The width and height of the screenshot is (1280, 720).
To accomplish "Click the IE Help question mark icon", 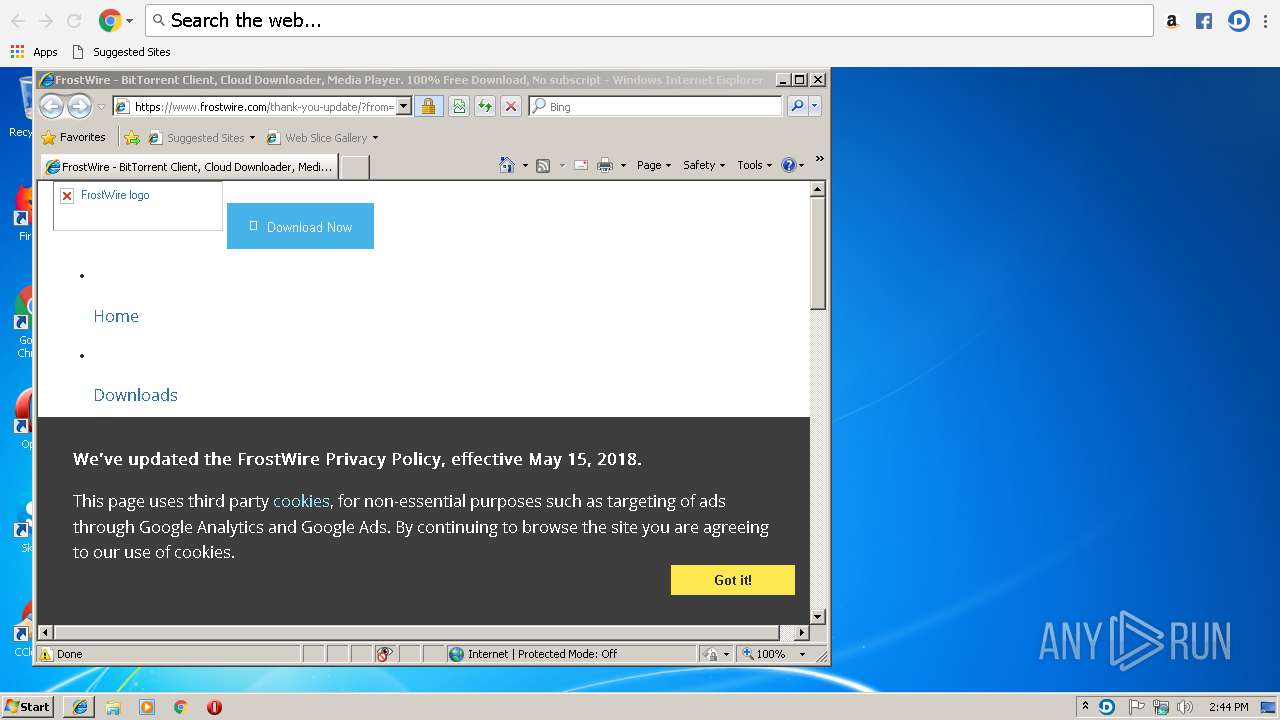I will pos(788,165).
